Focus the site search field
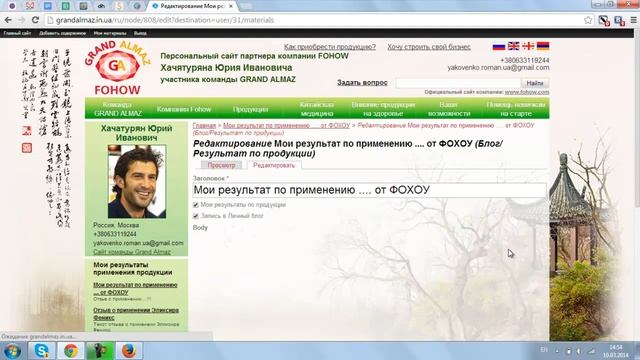 [x=458, y=83]
